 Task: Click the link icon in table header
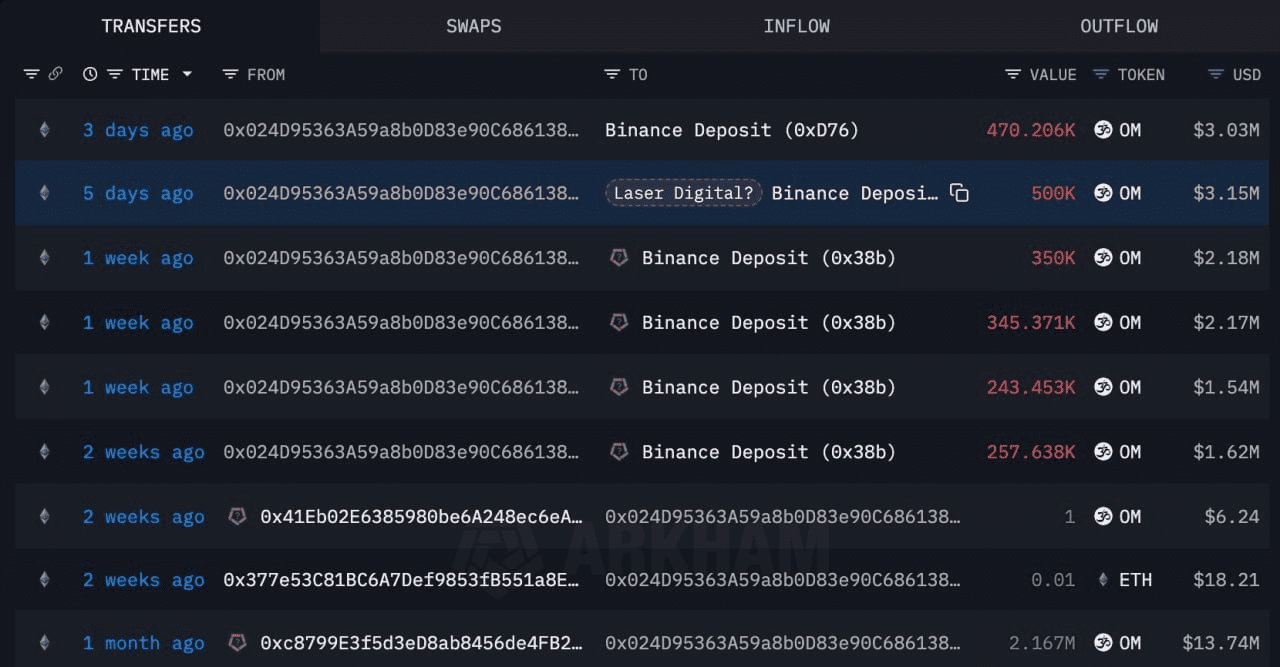(55, 74)
